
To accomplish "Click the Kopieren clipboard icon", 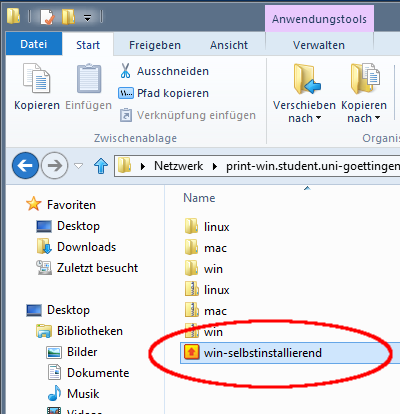I will (36, 79).
